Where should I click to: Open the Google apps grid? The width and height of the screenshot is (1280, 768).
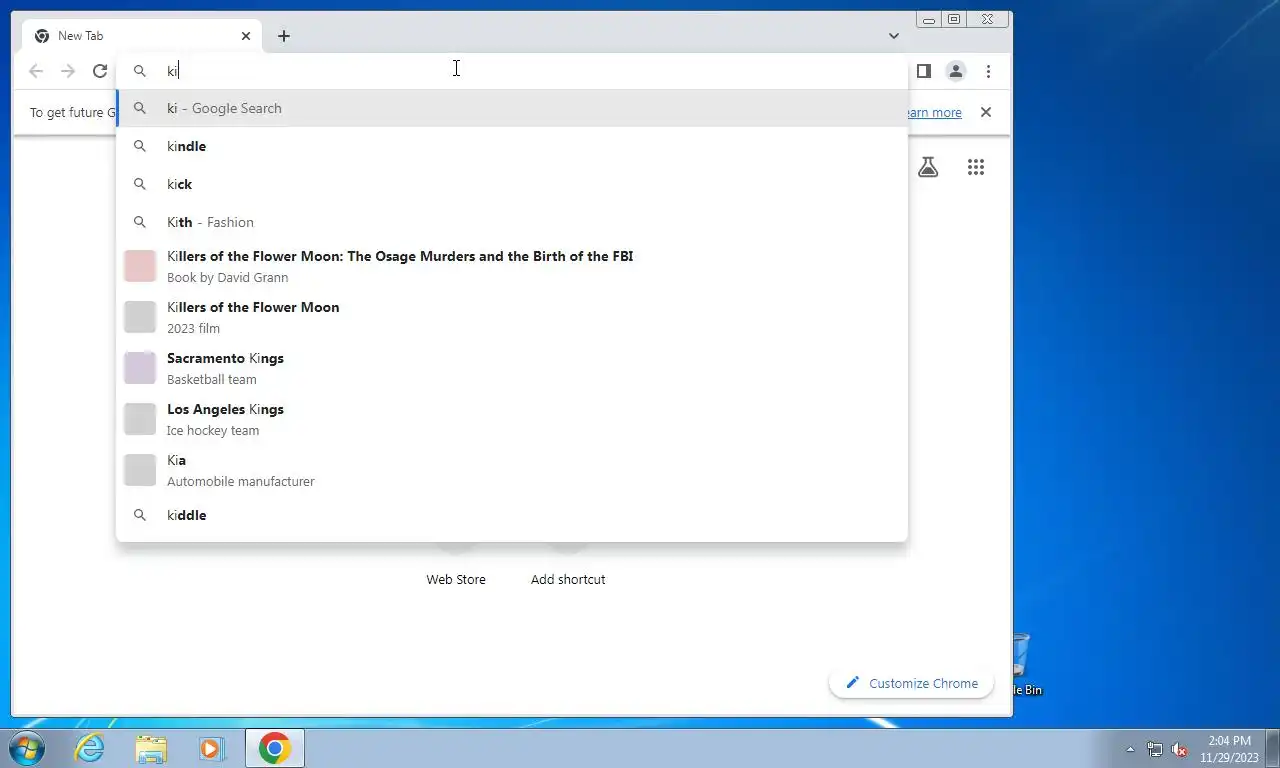coord(976,167)
